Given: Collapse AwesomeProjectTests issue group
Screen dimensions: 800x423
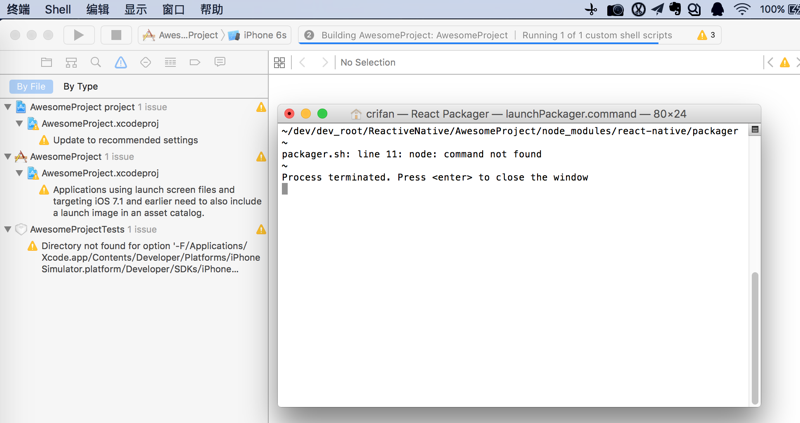Looking at the screenshot, I should pos(8,229).
